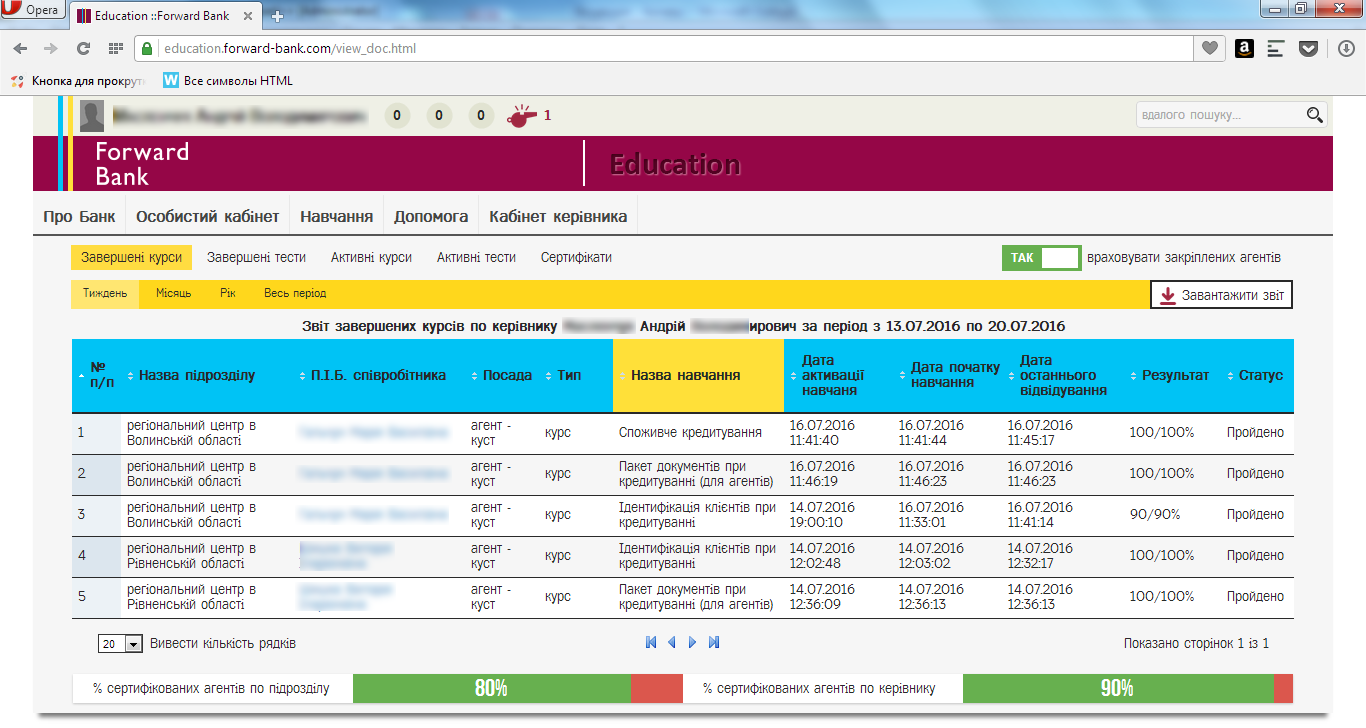Image resolution: width=1366 pixels, height=728 pixels.
Task: Open the Amazon extension
Action: tap(1244, 48)
